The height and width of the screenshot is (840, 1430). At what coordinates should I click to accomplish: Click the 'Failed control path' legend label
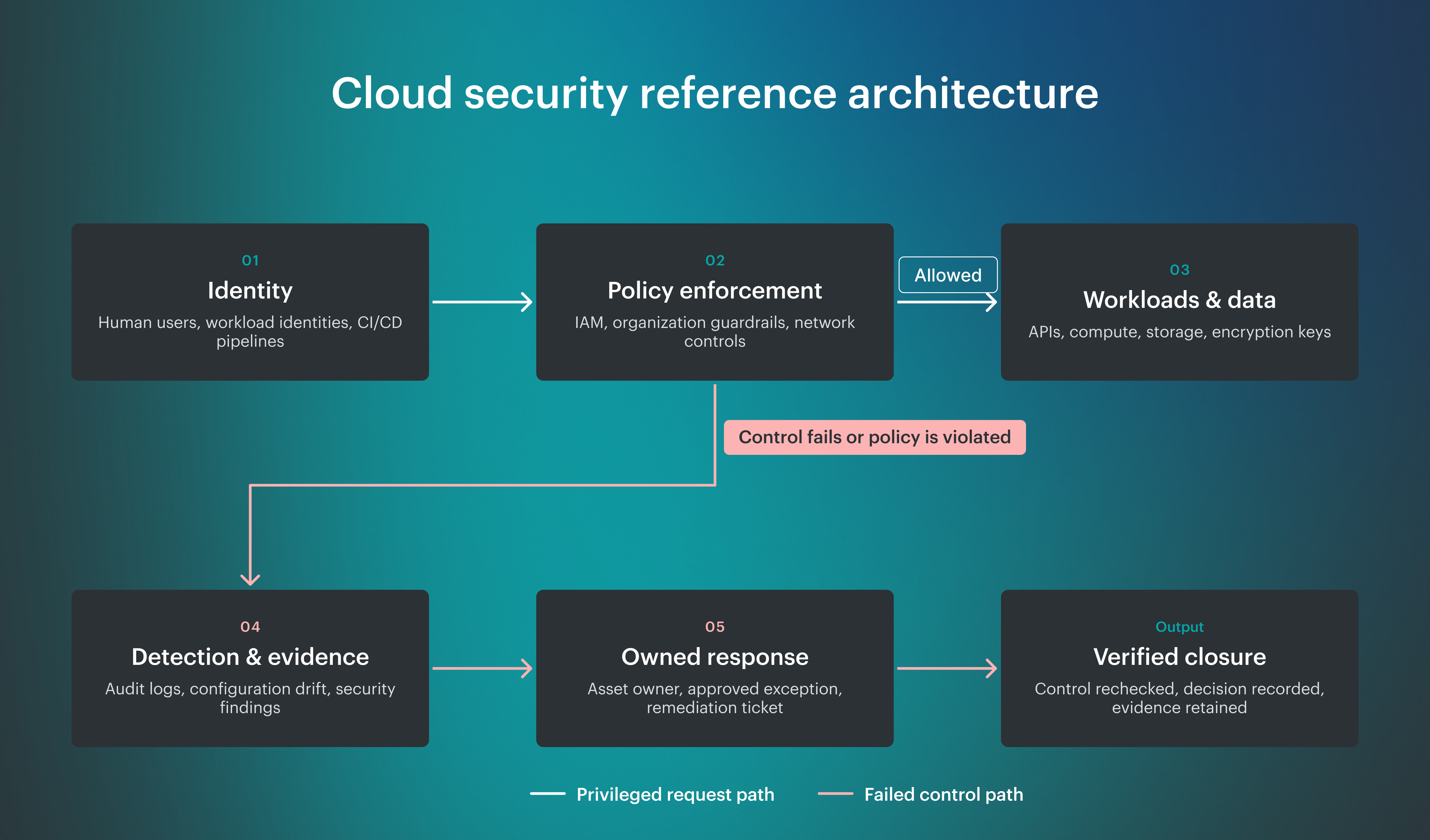pos(943,794)
